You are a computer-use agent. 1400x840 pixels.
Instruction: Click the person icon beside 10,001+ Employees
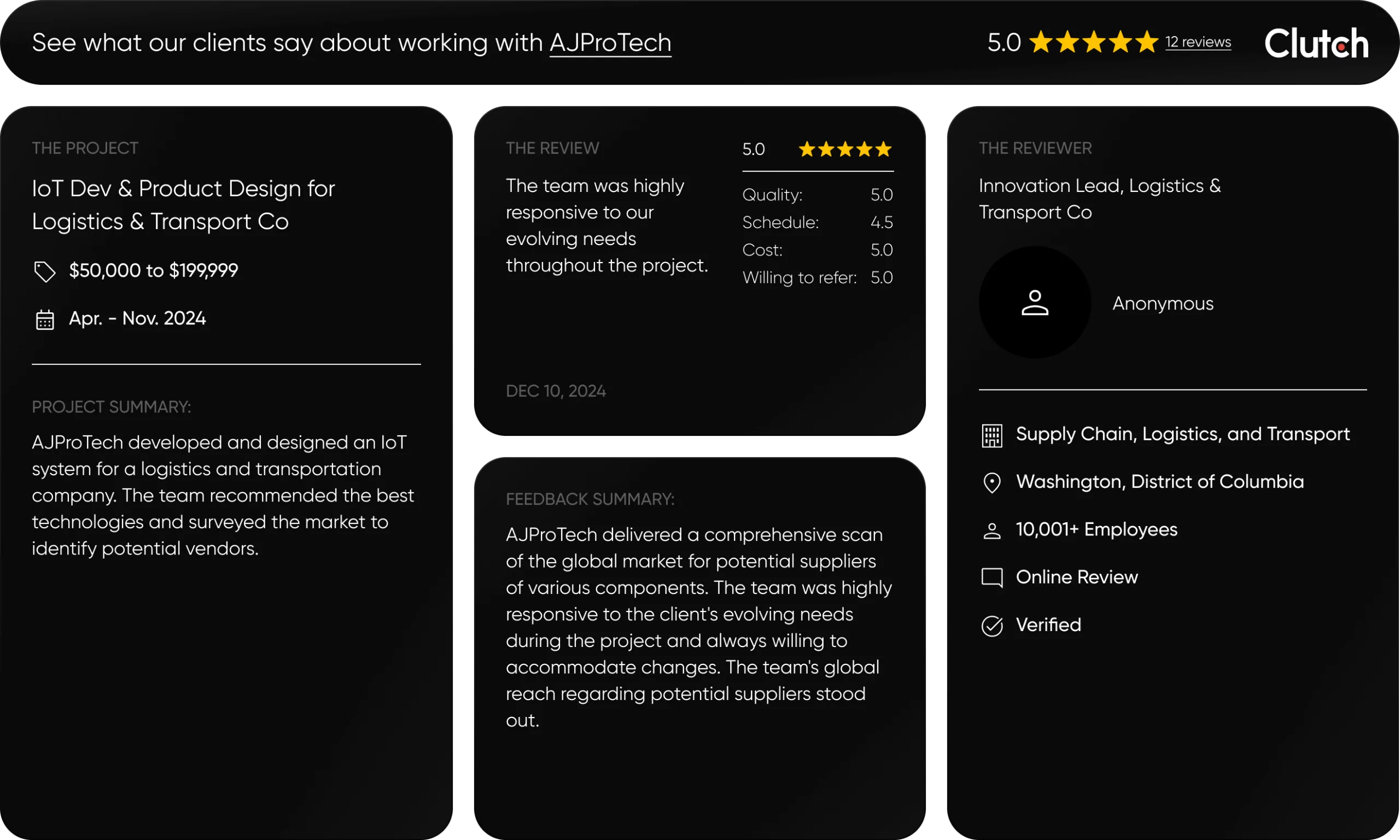(991, 531)
